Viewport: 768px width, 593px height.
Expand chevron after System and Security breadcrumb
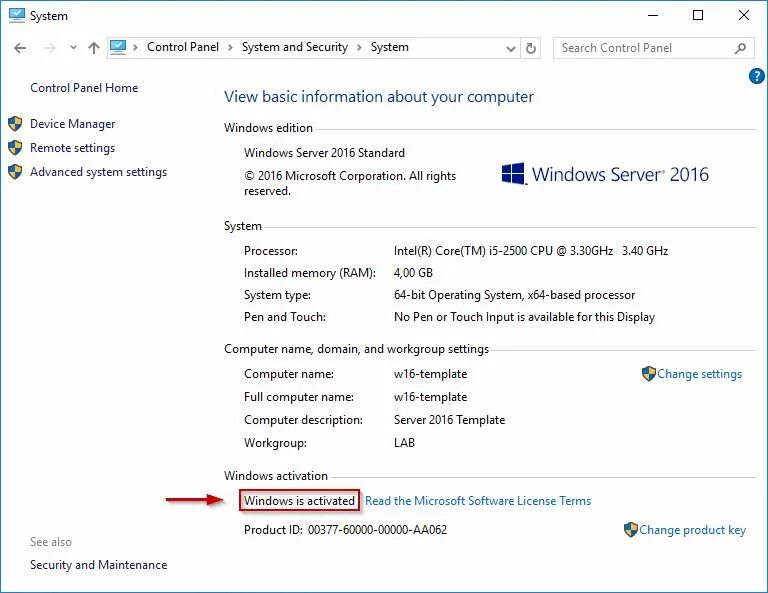(360, 47)
